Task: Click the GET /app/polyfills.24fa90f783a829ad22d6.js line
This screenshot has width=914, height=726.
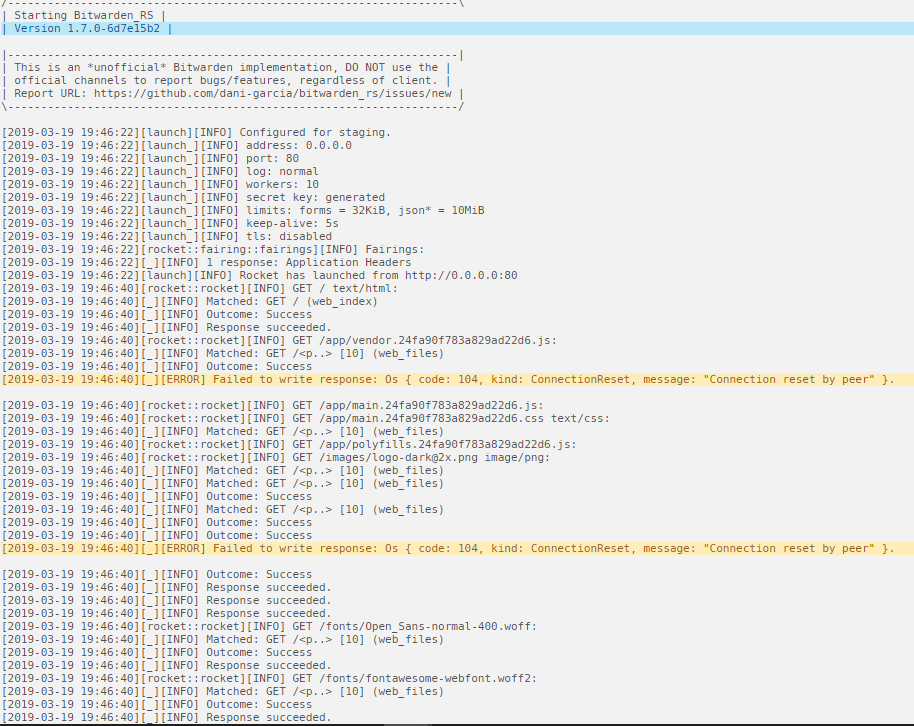Action: (289, 444)
